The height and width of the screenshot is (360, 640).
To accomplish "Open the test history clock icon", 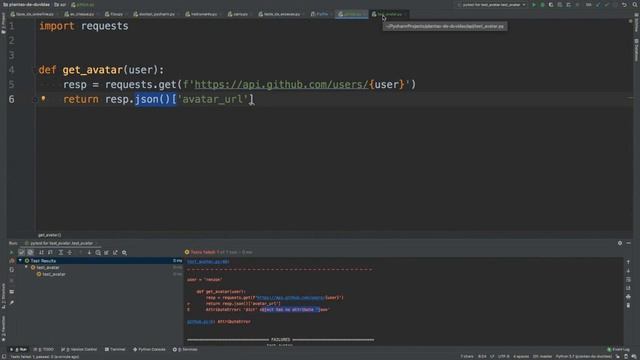I will pos(98,253).
